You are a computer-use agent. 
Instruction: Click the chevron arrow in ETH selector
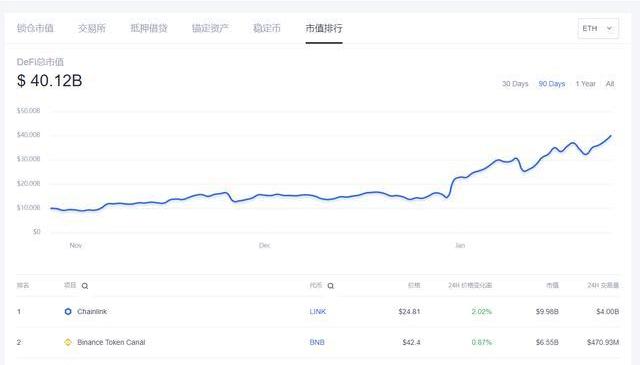(609, 29)
